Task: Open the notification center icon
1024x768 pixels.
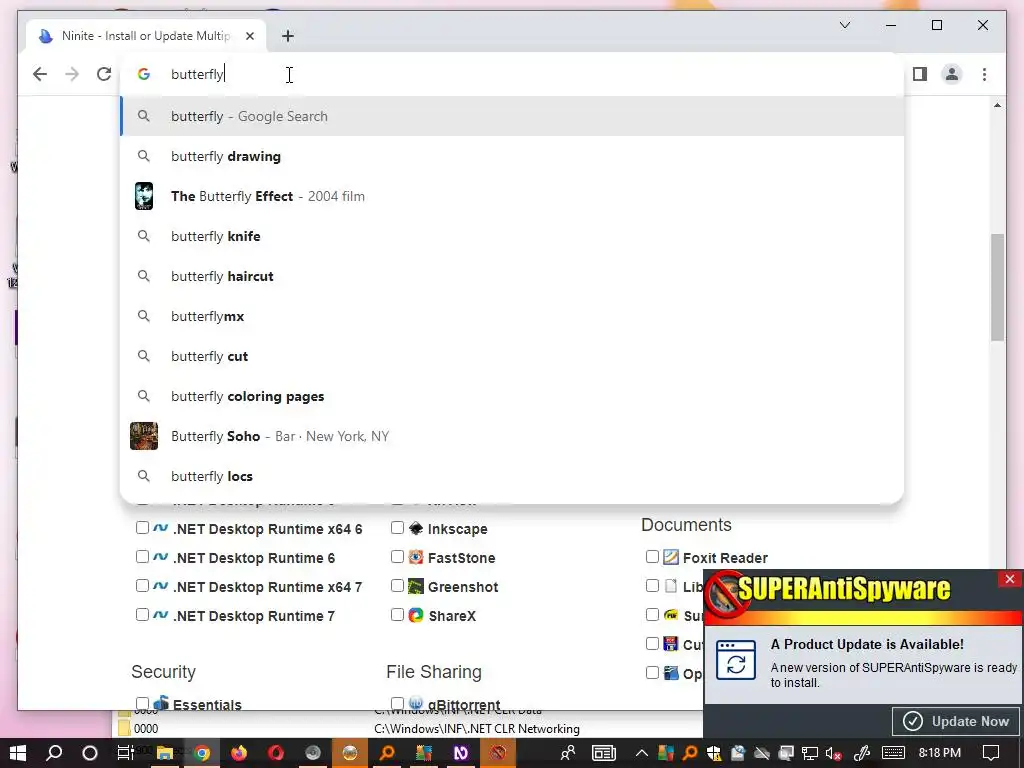Action: point(991,753)
